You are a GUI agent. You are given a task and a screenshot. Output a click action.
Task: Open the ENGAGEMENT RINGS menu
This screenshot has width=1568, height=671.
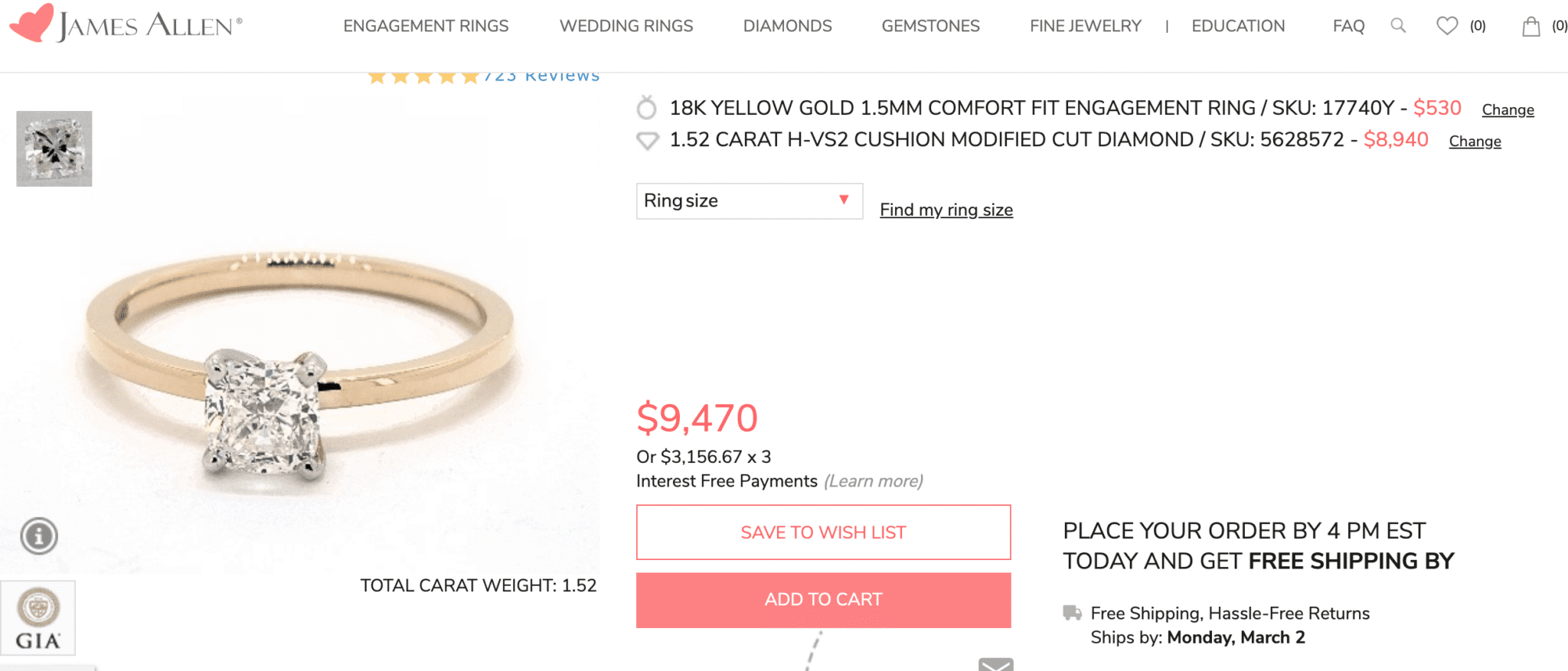pyautogui.click(x=426, y=25)
